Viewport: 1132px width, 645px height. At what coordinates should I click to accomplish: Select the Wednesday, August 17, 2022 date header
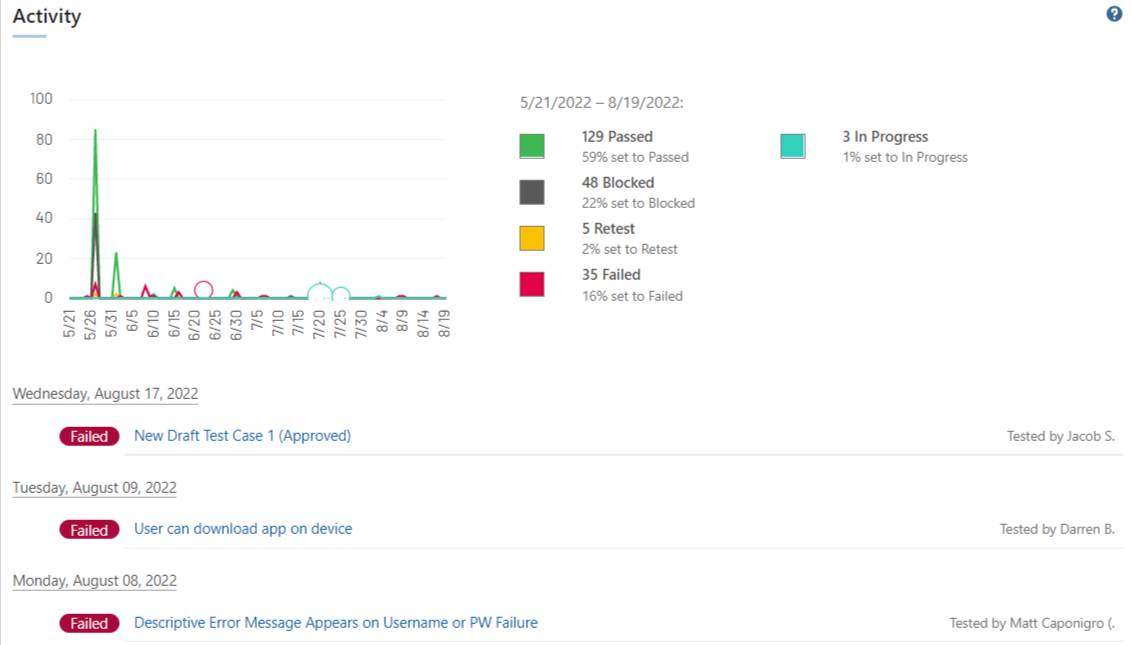(105, 394)
